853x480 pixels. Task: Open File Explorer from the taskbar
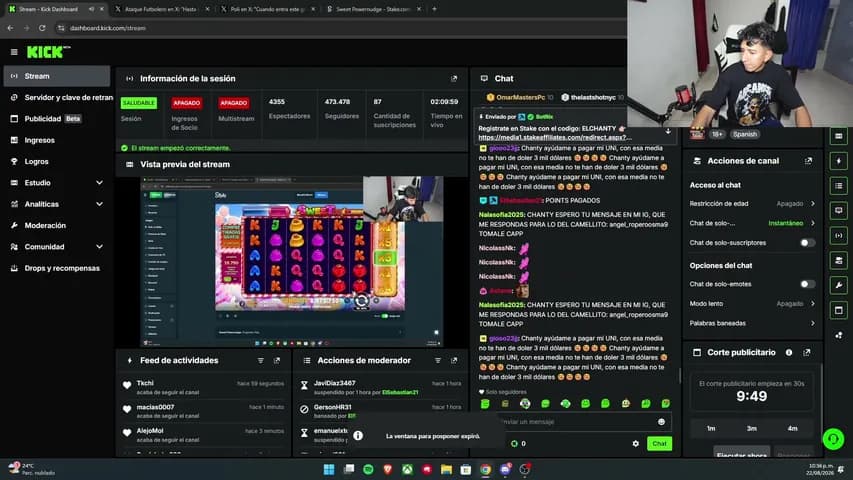click(x=447, y=469)
